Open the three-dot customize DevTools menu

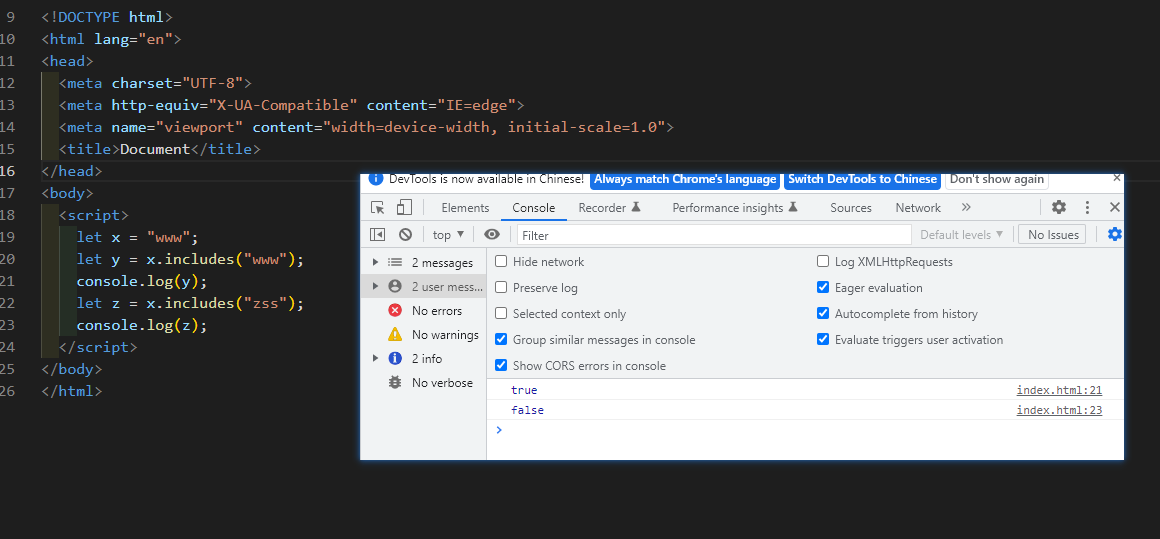(x=1087, y=208)
